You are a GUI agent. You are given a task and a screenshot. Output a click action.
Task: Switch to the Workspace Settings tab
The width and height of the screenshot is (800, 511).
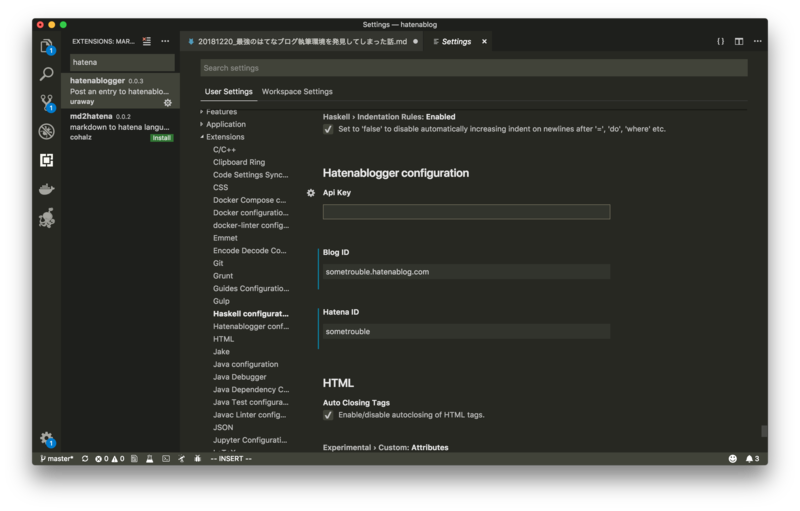297,92
